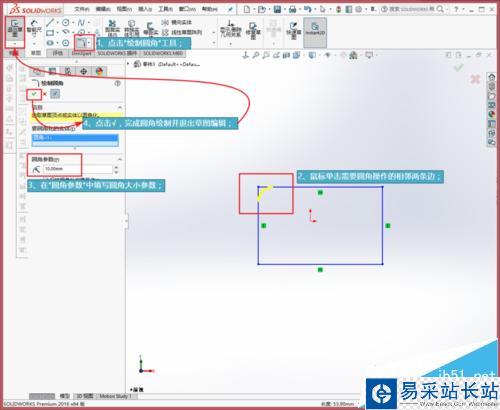Expand the part tree in flyout

pyautogui.click(x=128, y=63)
